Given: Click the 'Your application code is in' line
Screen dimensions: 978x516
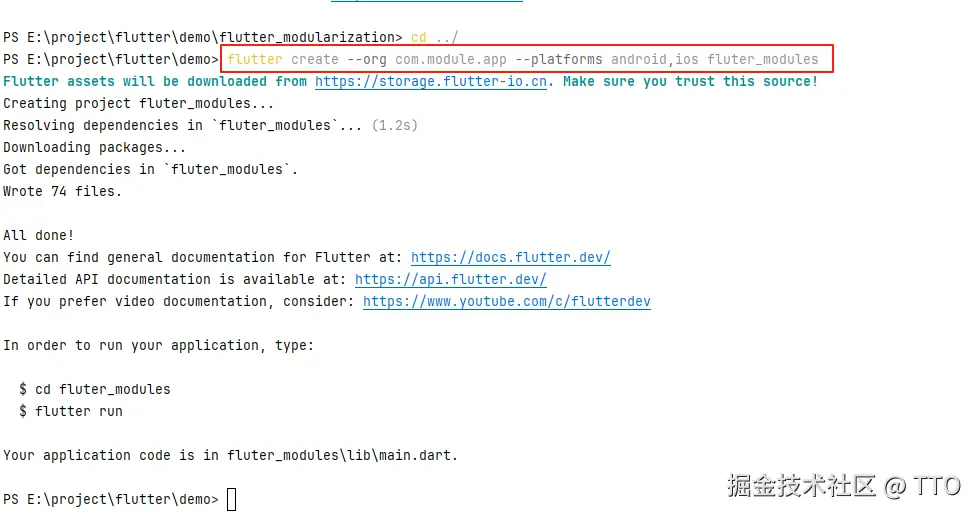Looking at the screenshot, I should (x=230, y=455).
